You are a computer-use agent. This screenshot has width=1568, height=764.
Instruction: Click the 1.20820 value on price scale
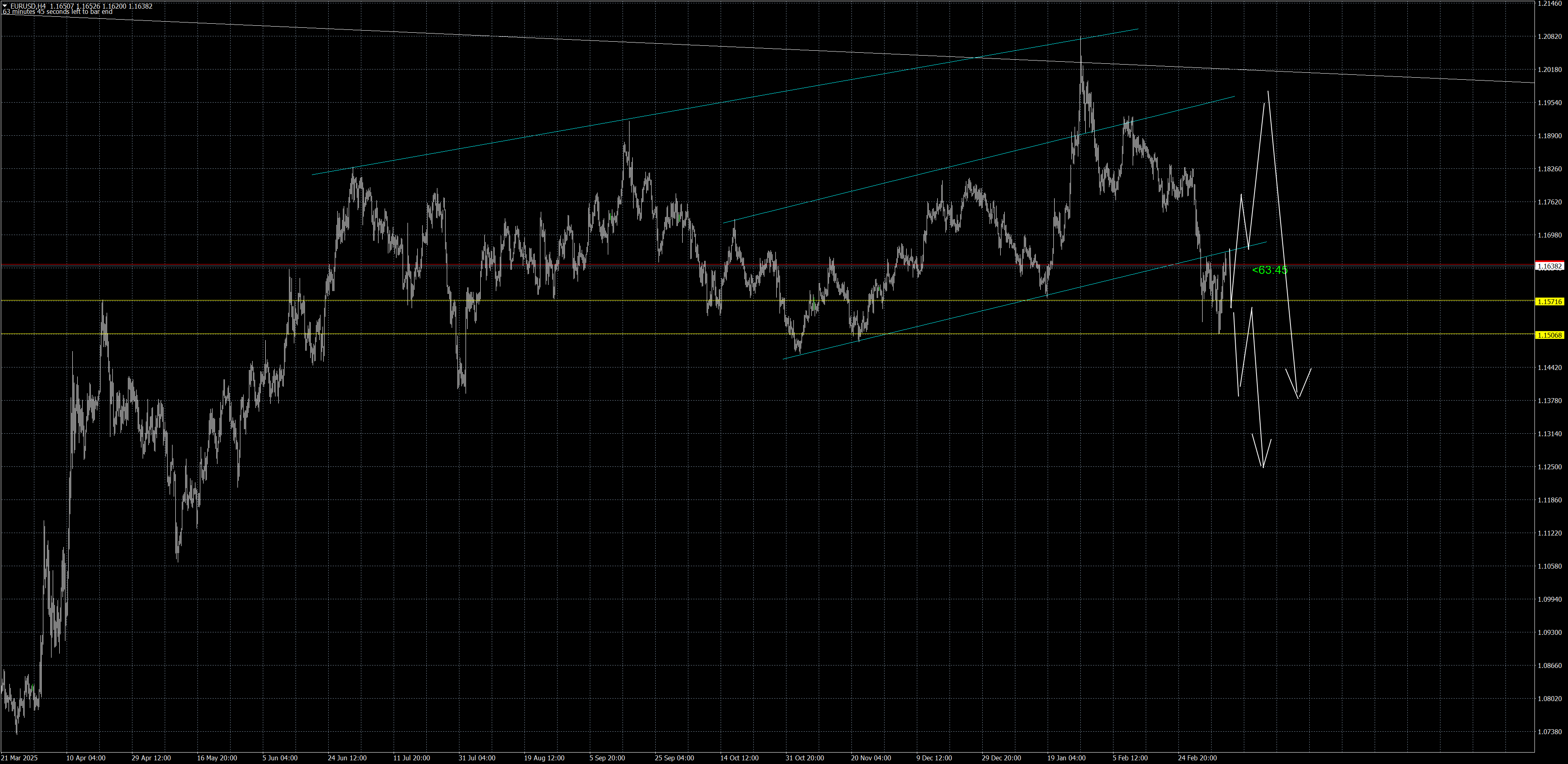coord(1550,36)
